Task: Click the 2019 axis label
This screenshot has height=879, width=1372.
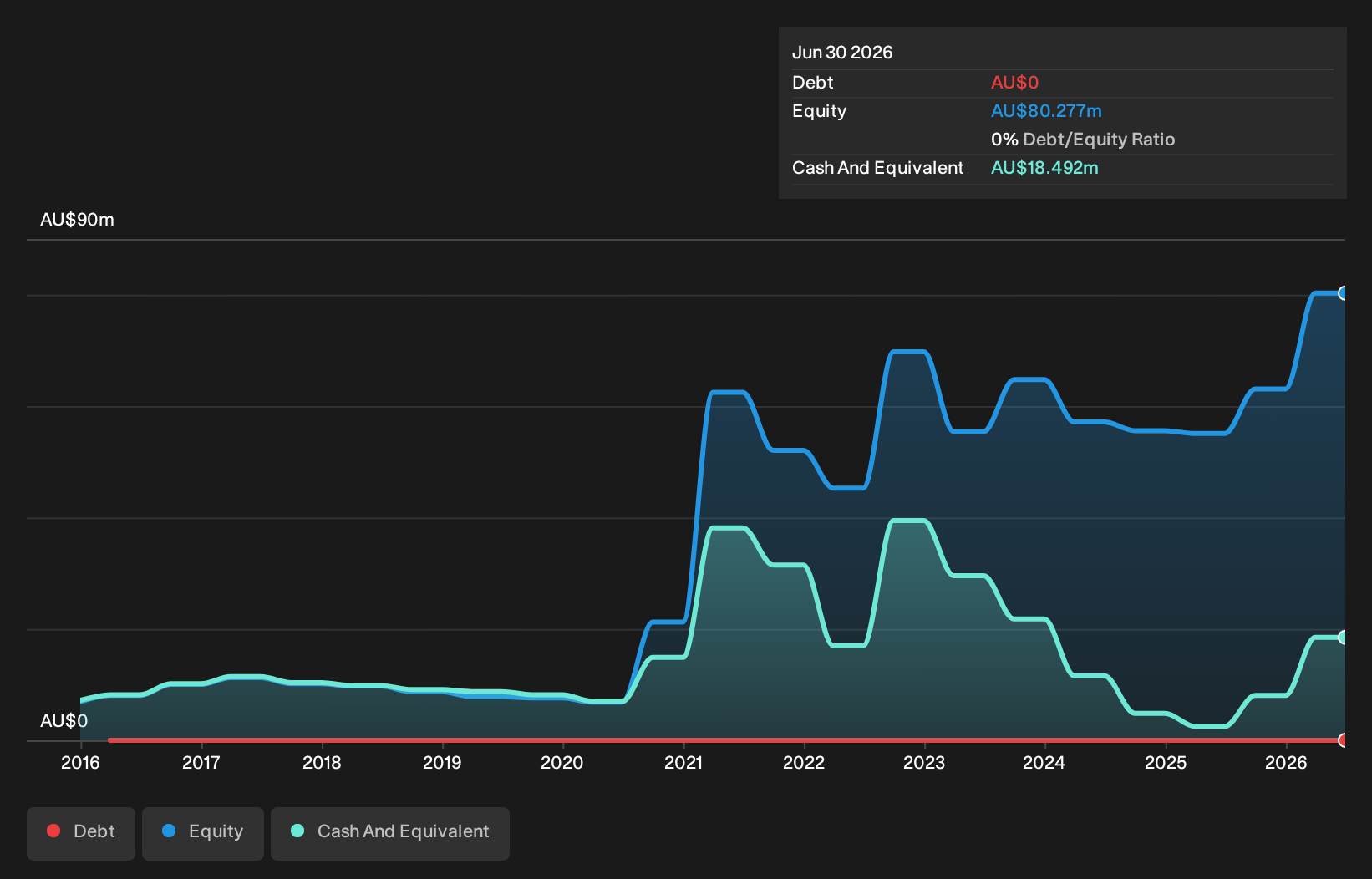Action: tap(442, 762)
